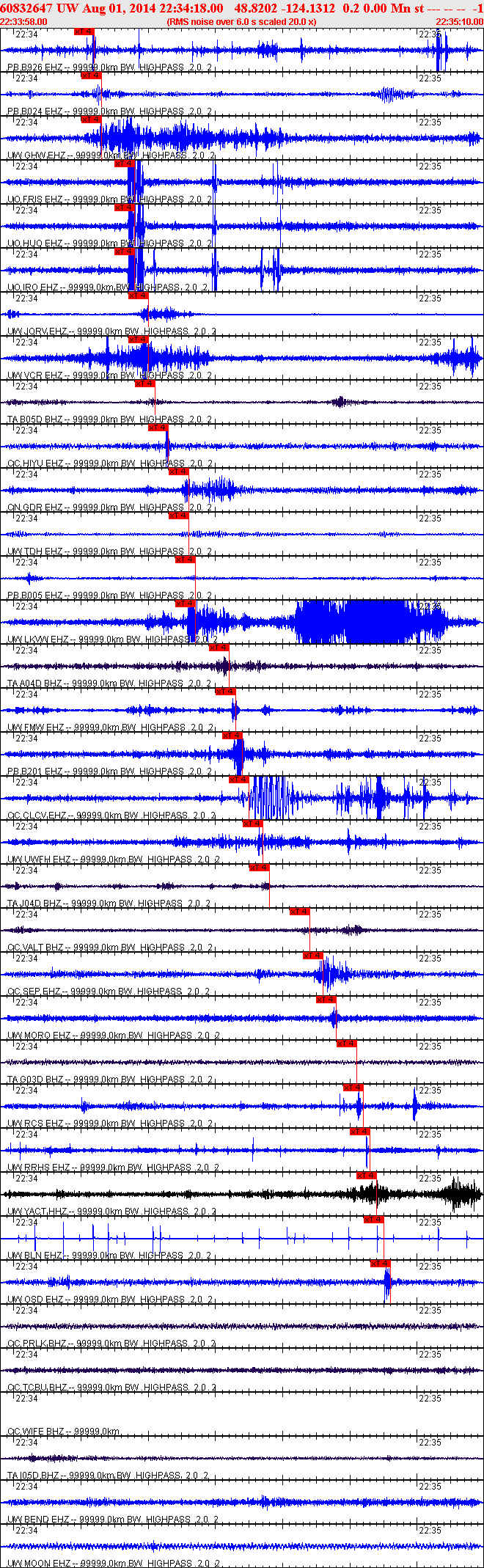
Task: Select the PB B926 EHZ trace label
Action: 109,67
